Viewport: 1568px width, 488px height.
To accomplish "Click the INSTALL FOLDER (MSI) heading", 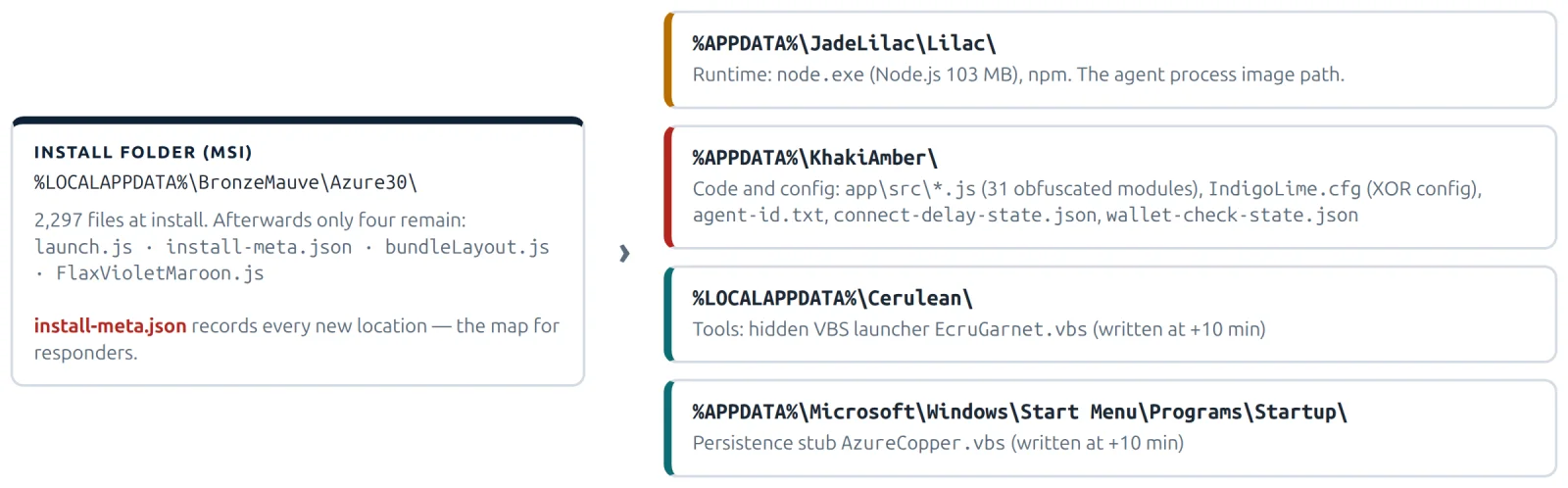I will tap(143, 152).
